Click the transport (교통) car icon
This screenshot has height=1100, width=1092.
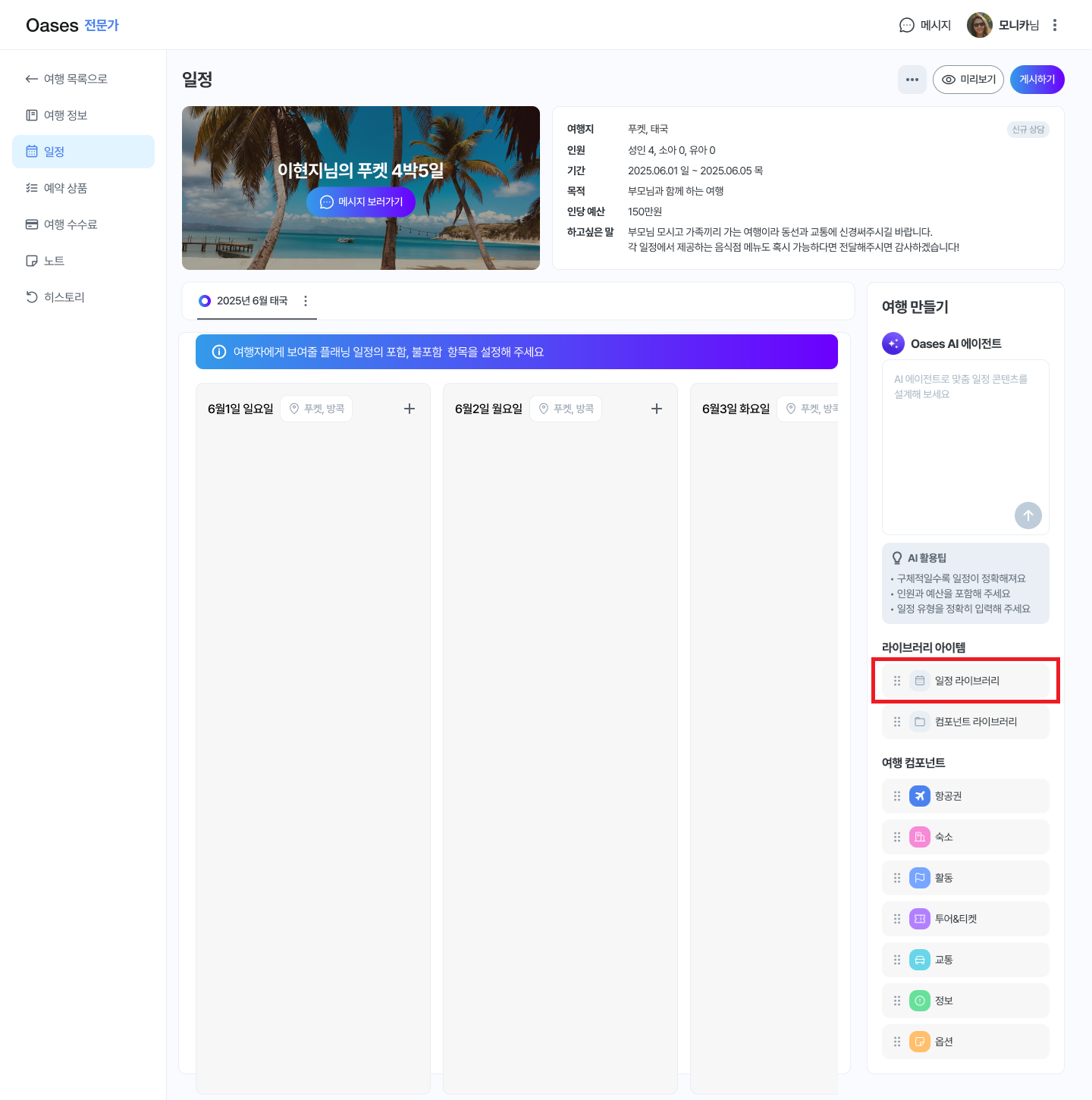coord(919,960)
